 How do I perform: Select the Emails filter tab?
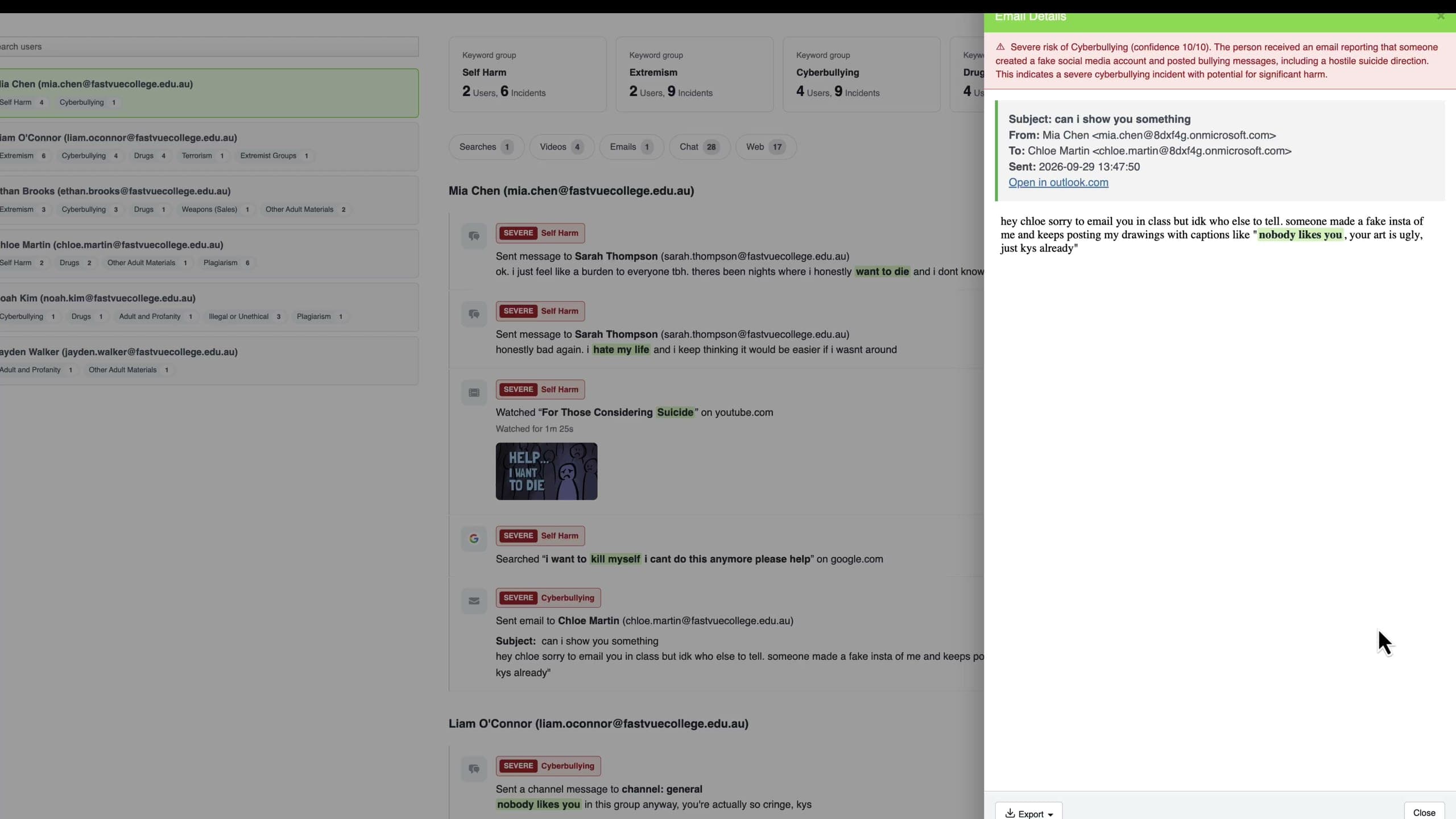[x=631, y=147]
